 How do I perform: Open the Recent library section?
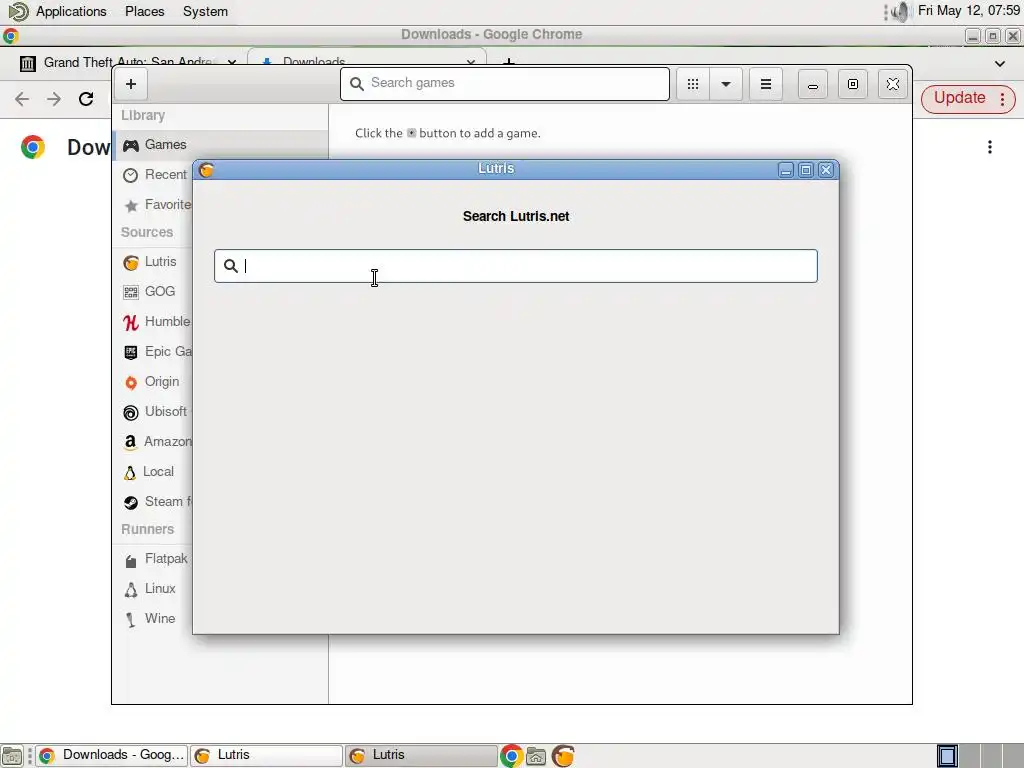click(155, 175)
